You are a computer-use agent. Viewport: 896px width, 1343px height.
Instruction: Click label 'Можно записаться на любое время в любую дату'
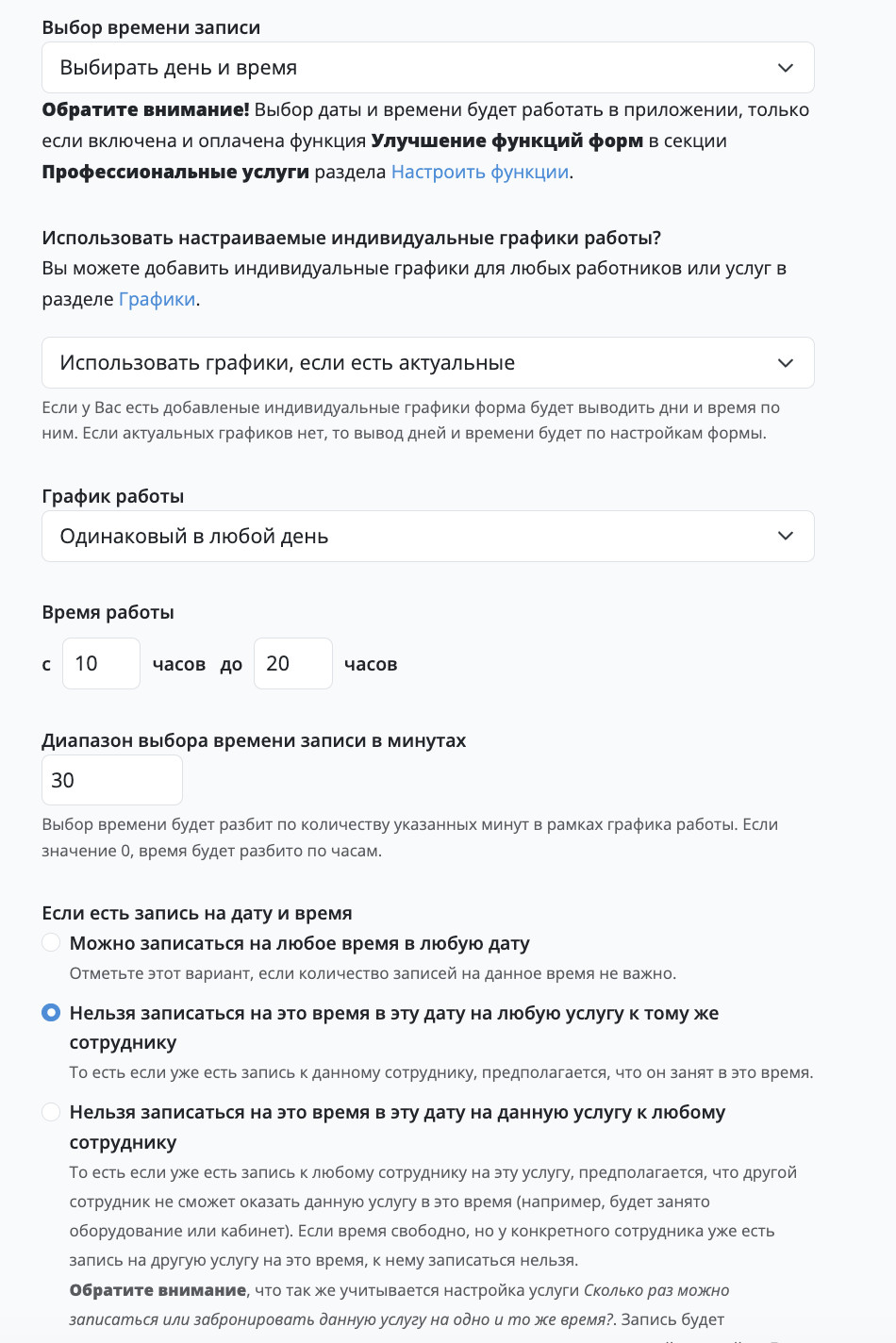pos(300,943)
